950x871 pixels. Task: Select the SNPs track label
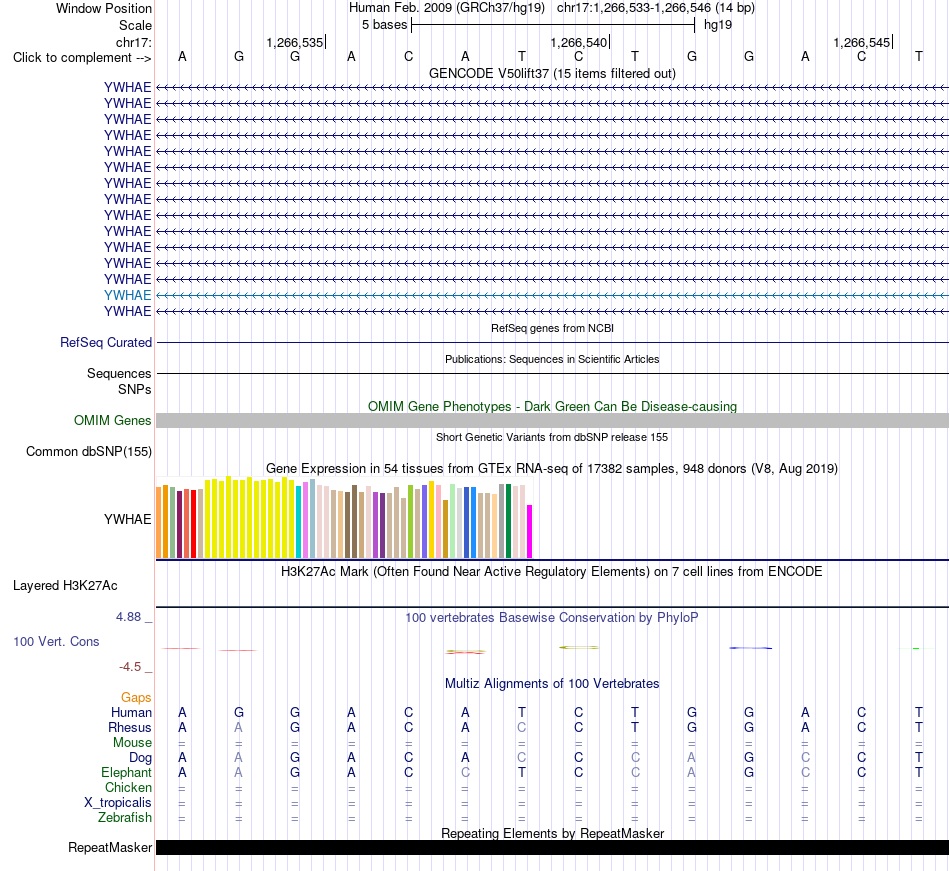[x=135, y=389]
